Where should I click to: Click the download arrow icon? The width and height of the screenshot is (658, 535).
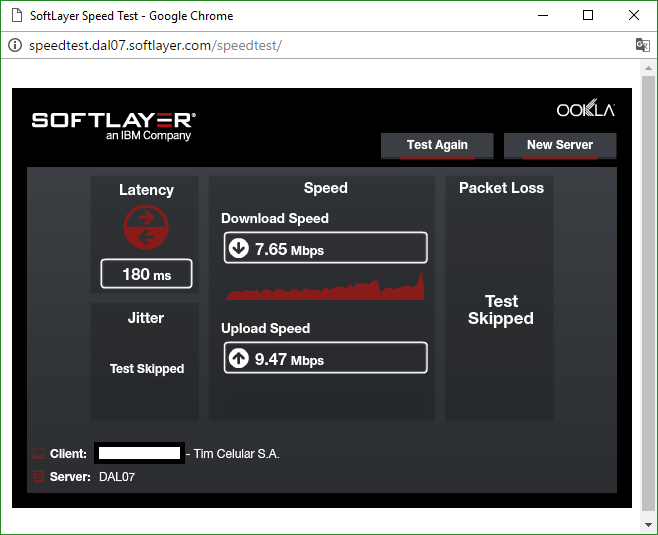[x=239, y=248]
